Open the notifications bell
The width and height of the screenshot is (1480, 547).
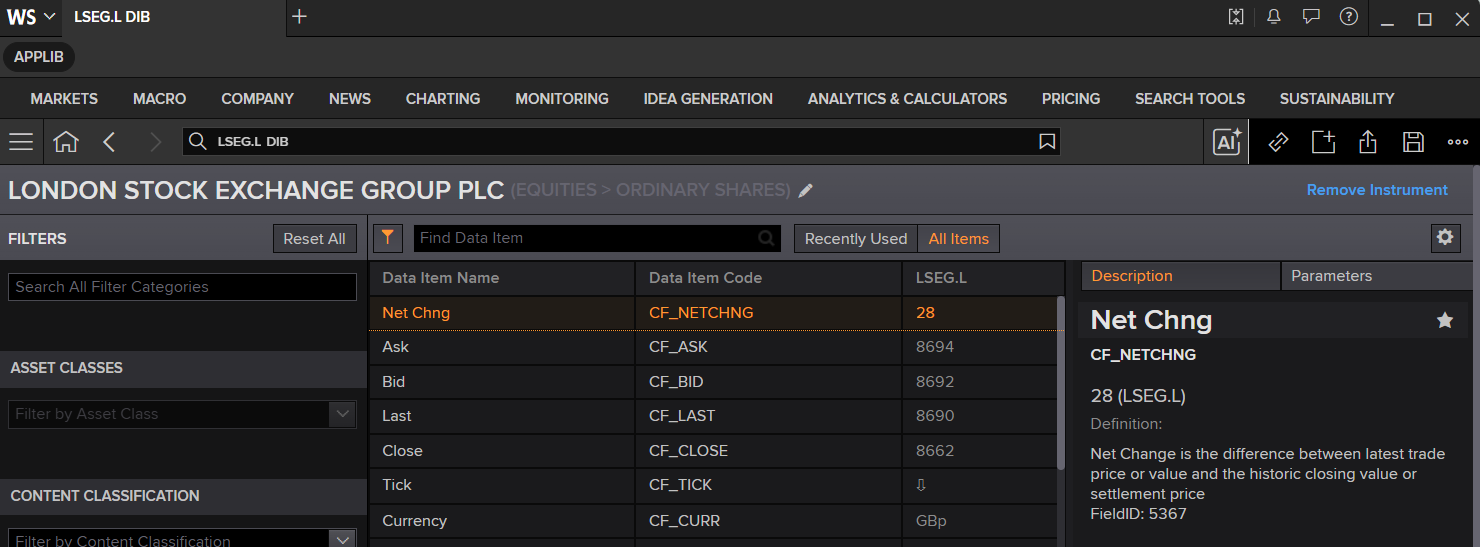pyautogui.click(x=1273, y=17)
